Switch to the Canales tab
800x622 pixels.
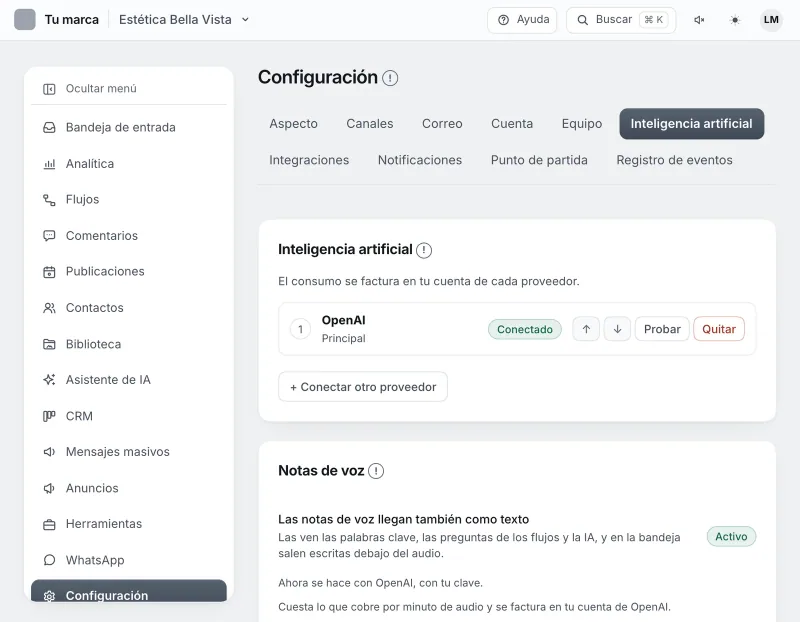coord(370,124)
